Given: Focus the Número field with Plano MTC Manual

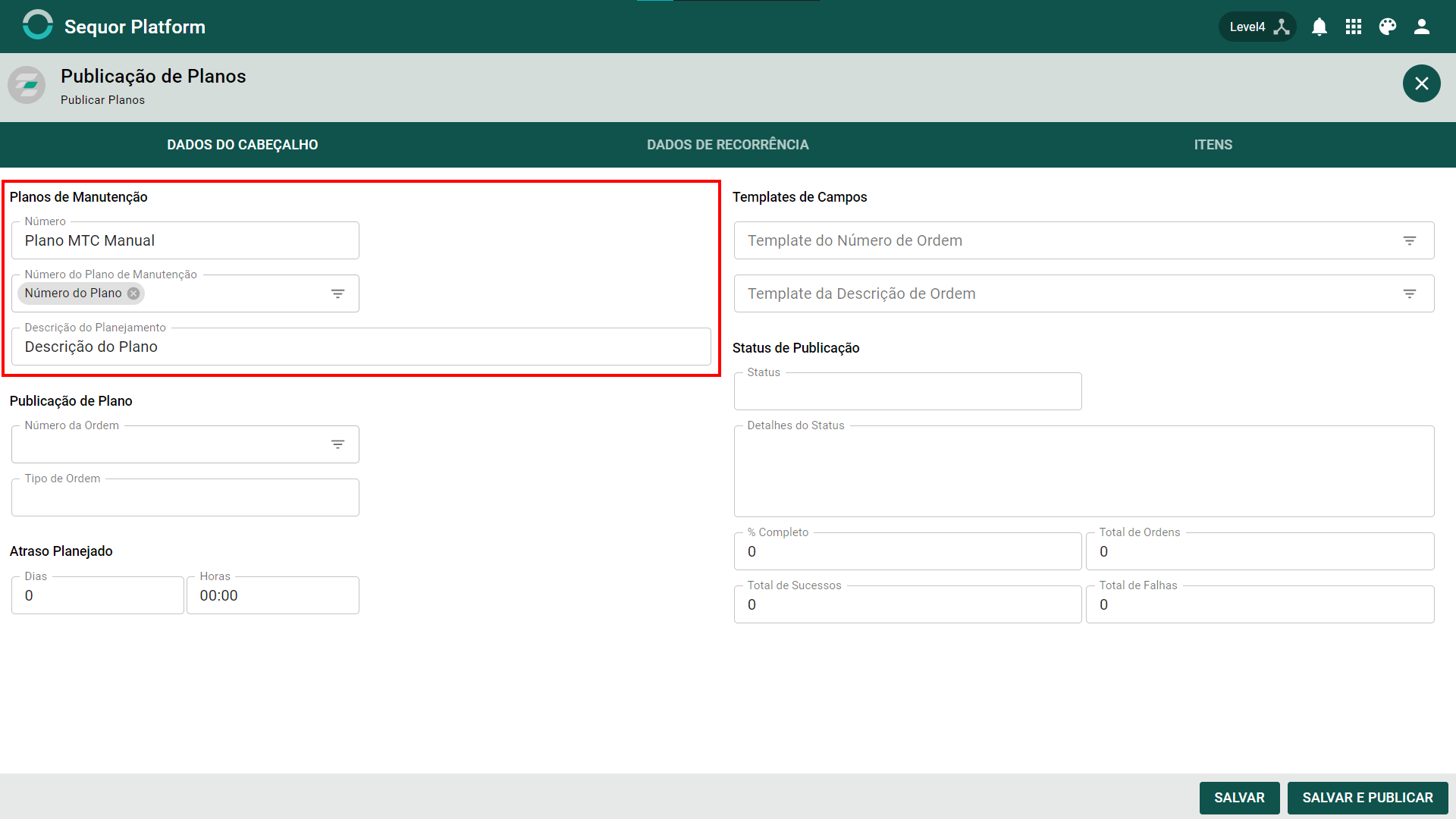Looking at the screenshot, I should click(185, 240).
